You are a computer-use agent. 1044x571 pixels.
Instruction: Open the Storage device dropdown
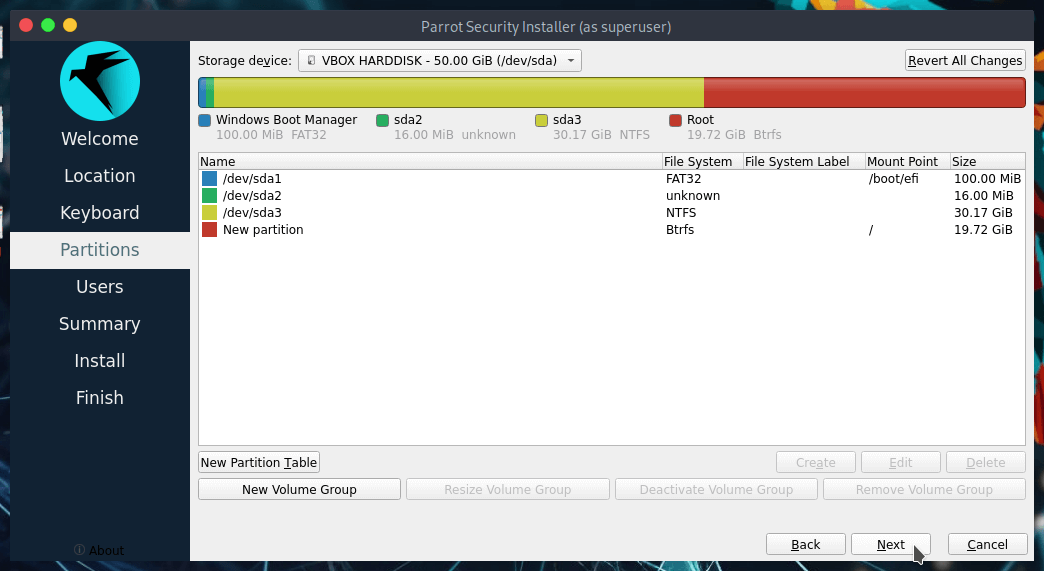coord(440,61)
